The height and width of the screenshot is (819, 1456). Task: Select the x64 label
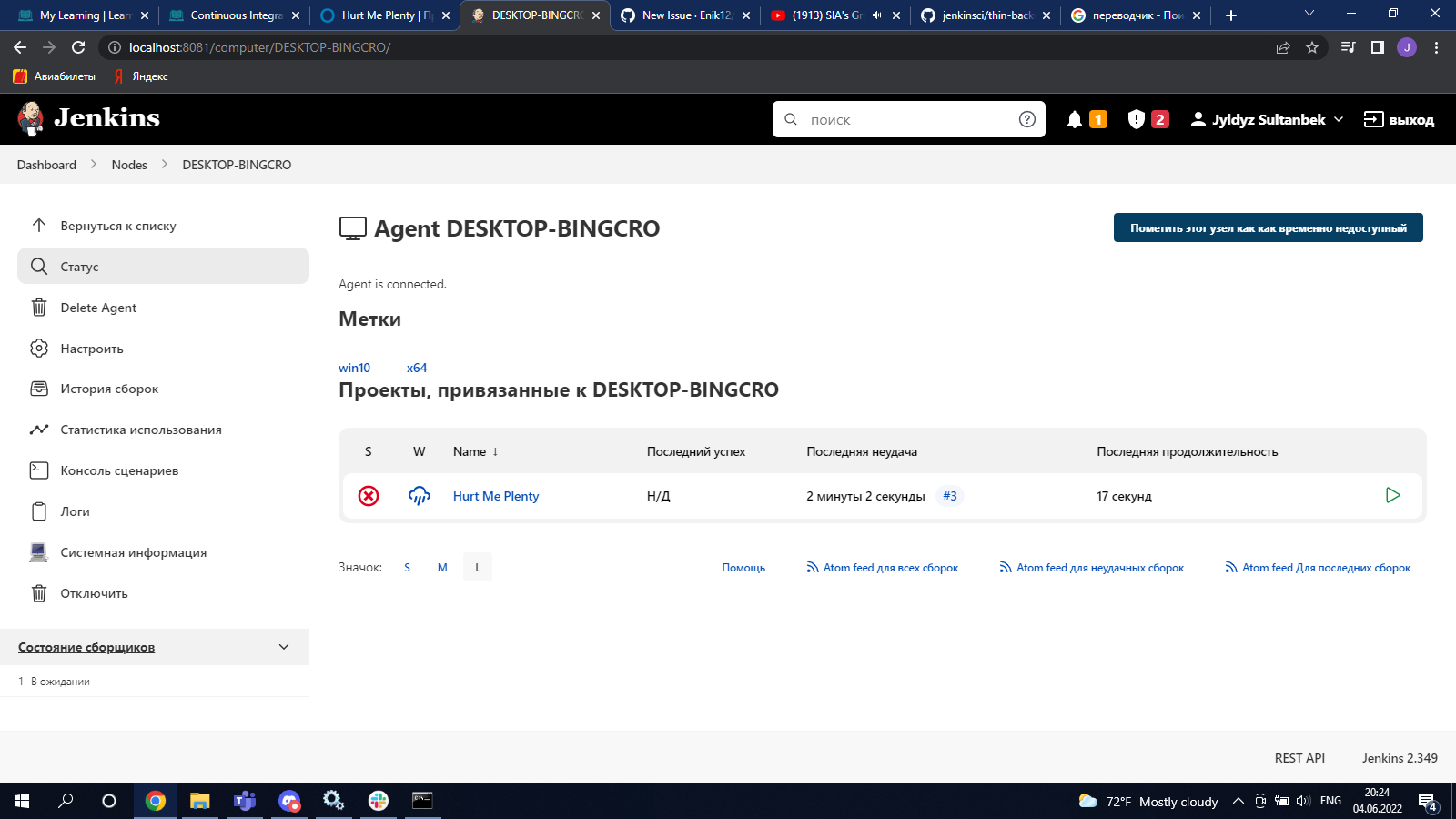[x=417, y=368]
